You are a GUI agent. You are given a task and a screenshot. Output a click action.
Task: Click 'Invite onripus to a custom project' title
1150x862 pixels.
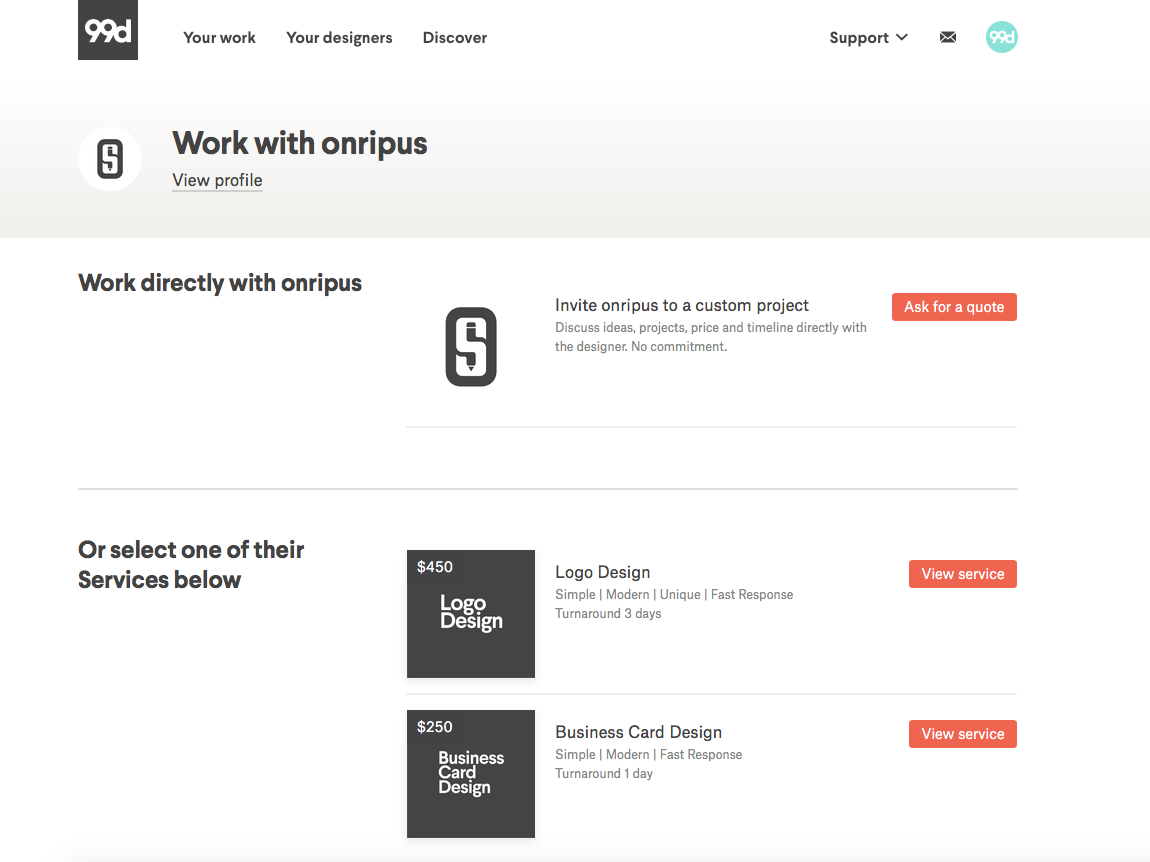[682, 305]
